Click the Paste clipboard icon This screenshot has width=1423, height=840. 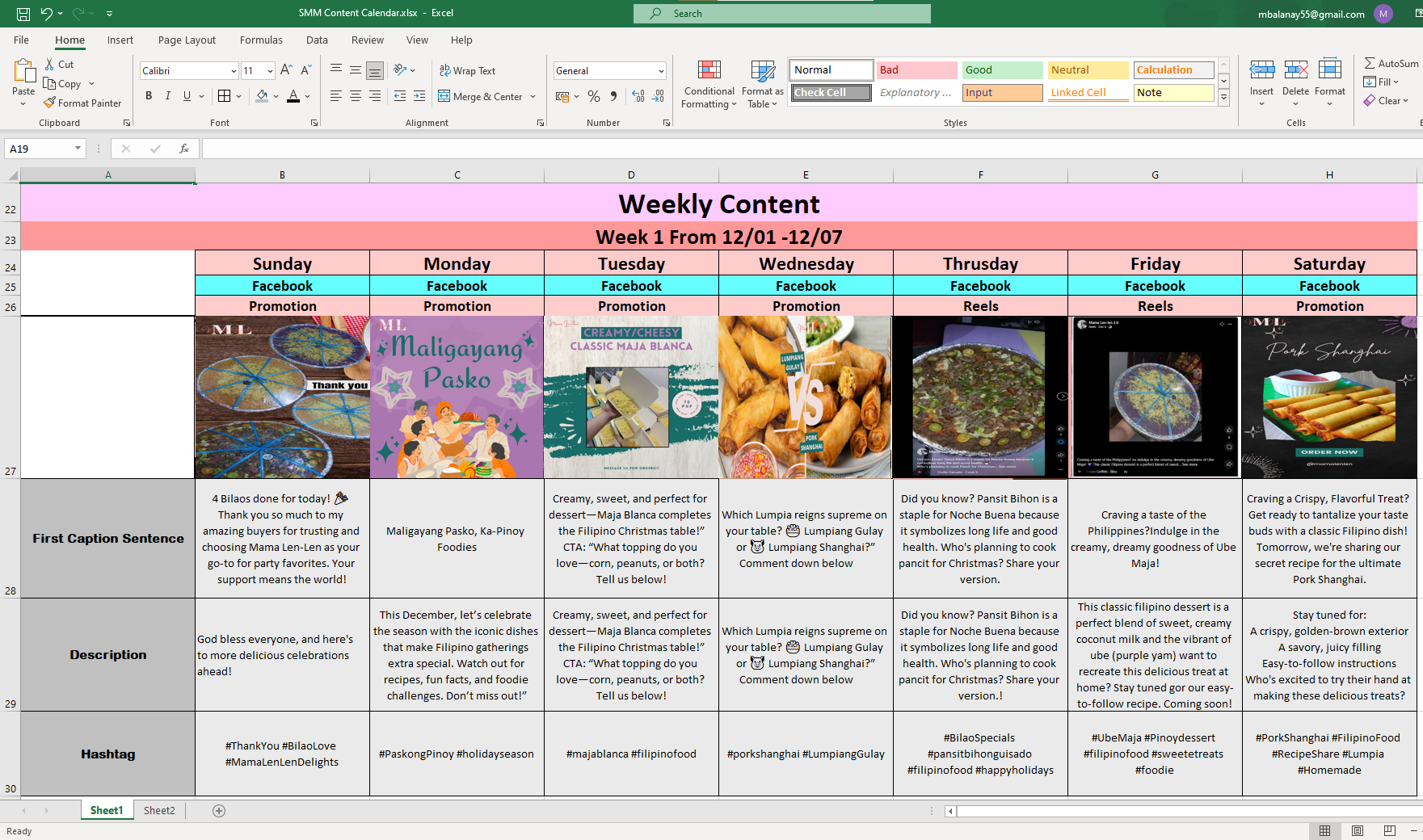(x=23, y=71)
